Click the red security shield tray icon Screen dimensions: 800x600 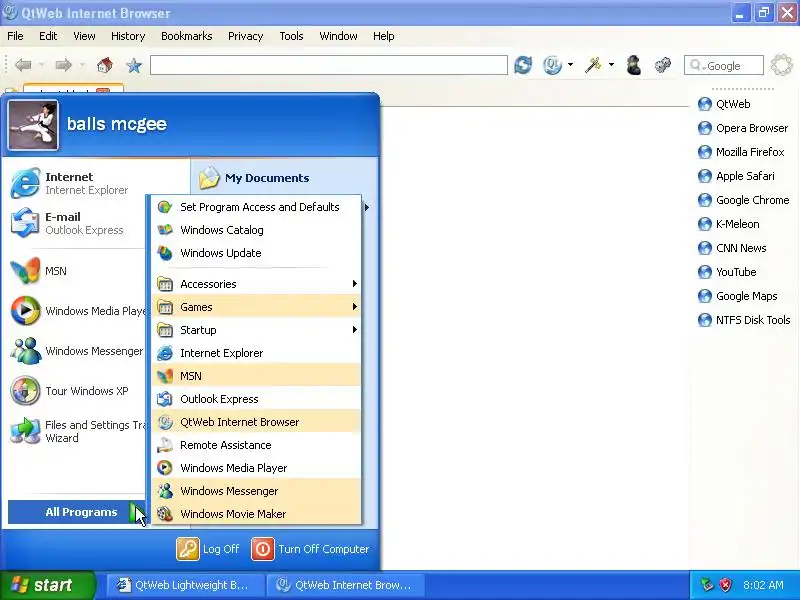725,585
